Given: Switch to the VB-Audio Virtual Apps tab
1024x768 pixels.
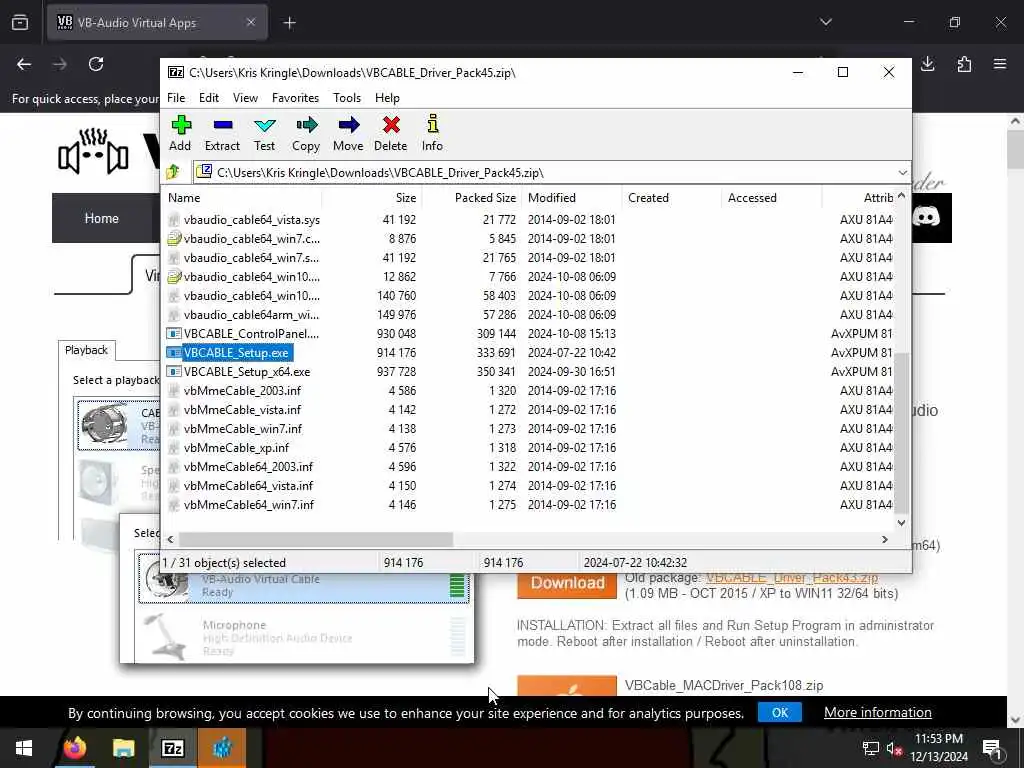Looking at the screenshot, I should 157,23.
